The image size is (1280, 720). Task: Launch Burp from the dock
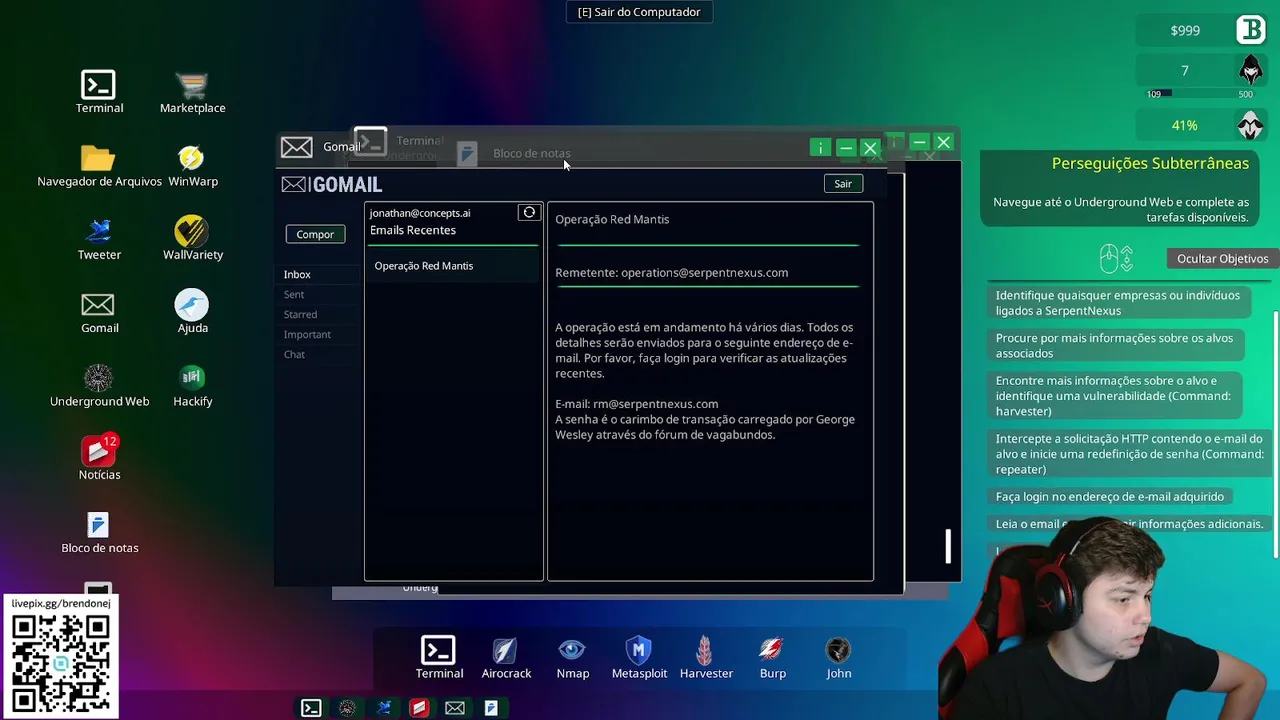pos(772,657)
